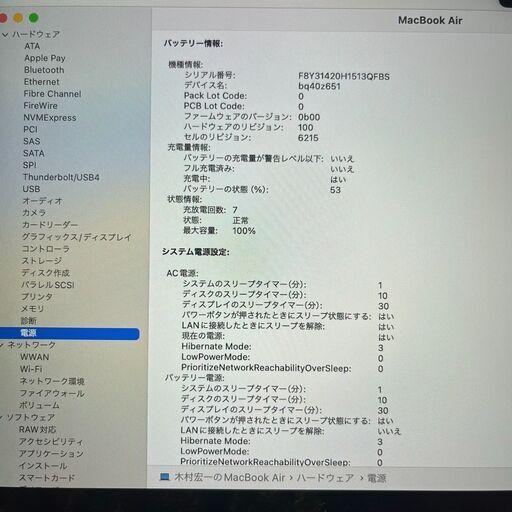The image size is (512, 512).
Task: Open Fibre Channel entry
Action: tap(52, 94)
